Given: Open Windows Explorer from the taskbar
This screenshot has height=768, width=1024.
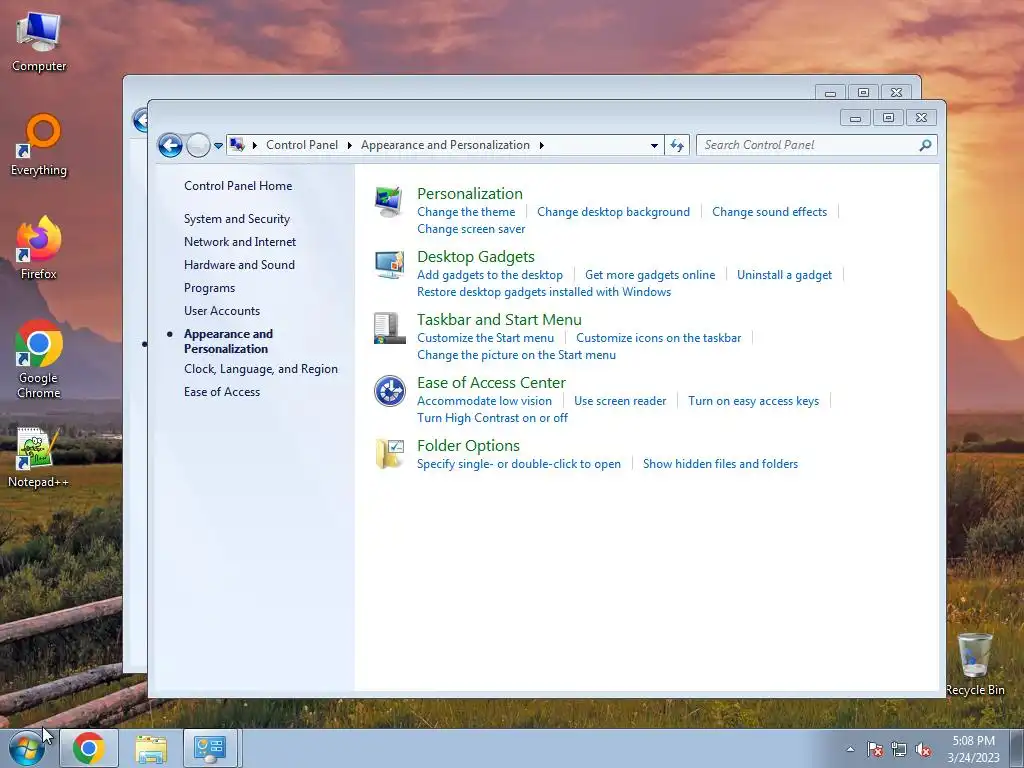Looking at the screenshot, I should click(151, 748).
